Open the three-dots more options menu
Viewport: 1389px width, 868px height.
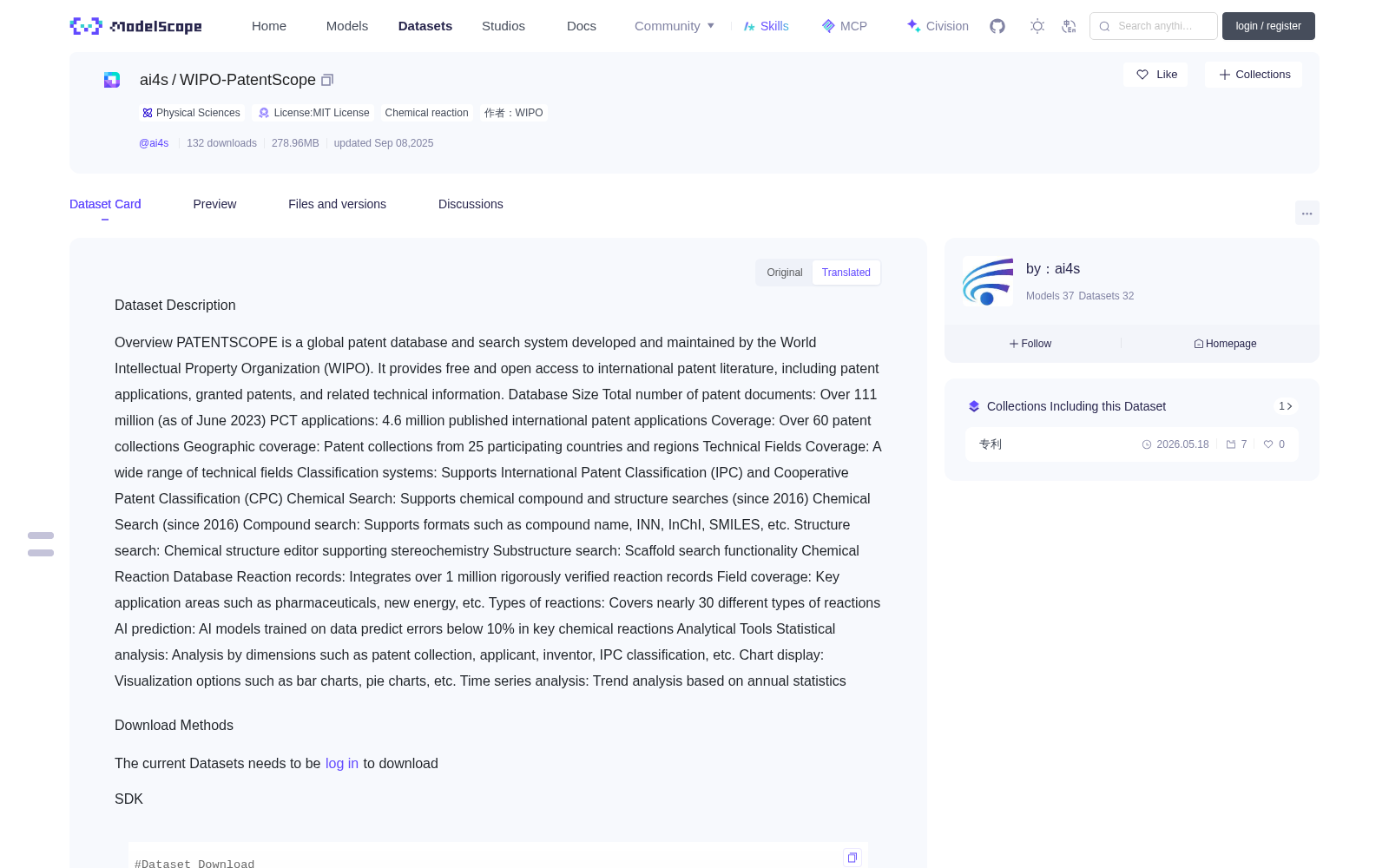click(1307, 213)
